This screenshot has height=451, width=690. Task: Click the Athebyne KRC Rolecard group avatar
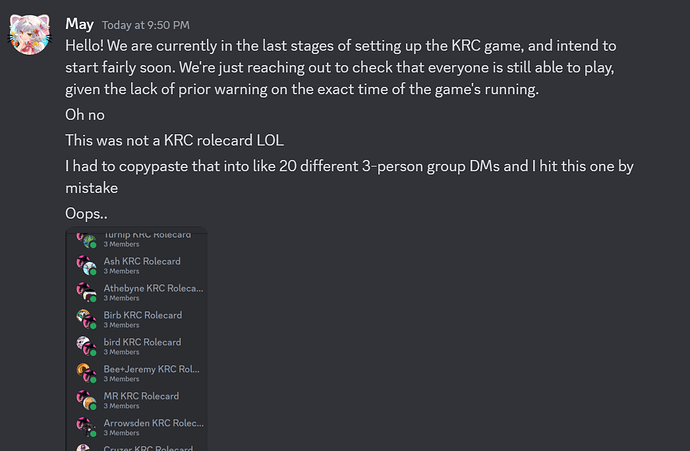[84, 292]
